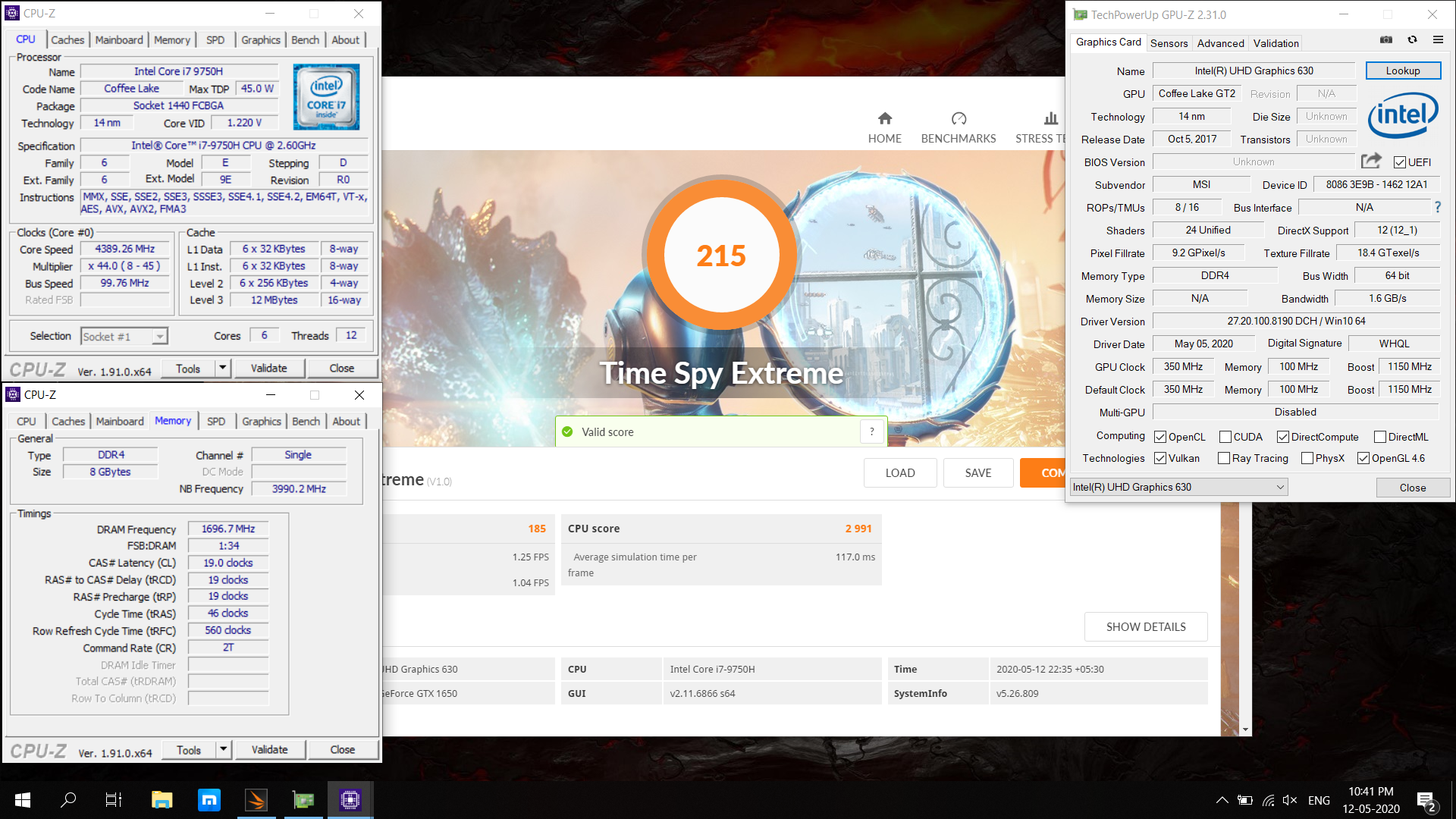The height and width of the screenshot is (819, 1456).
Task: Open Task View on the taskbar
Action: (114, 800)
